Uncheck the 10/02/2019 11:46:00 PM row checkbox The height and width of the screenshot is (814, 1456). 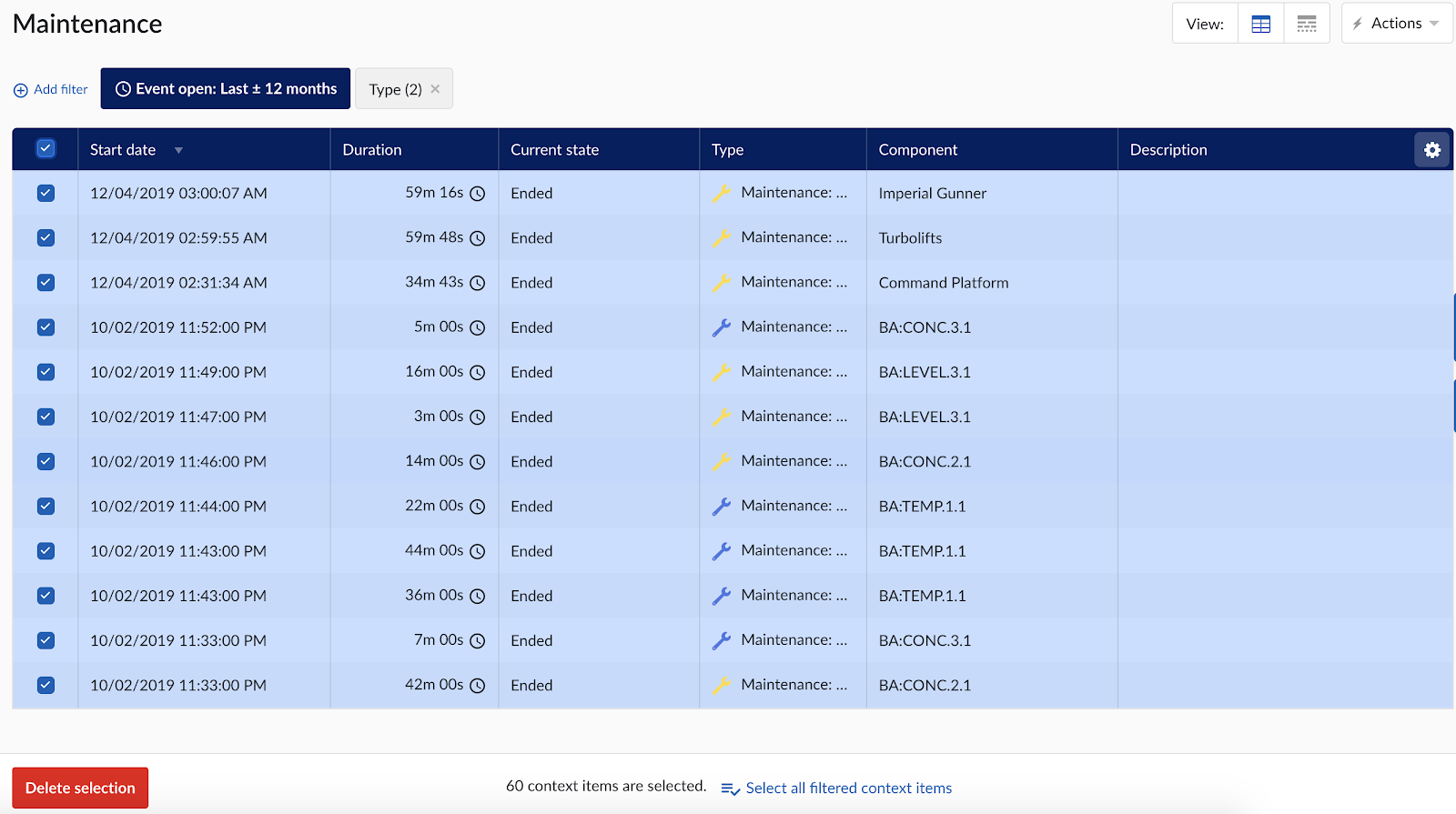click(45, 461)
